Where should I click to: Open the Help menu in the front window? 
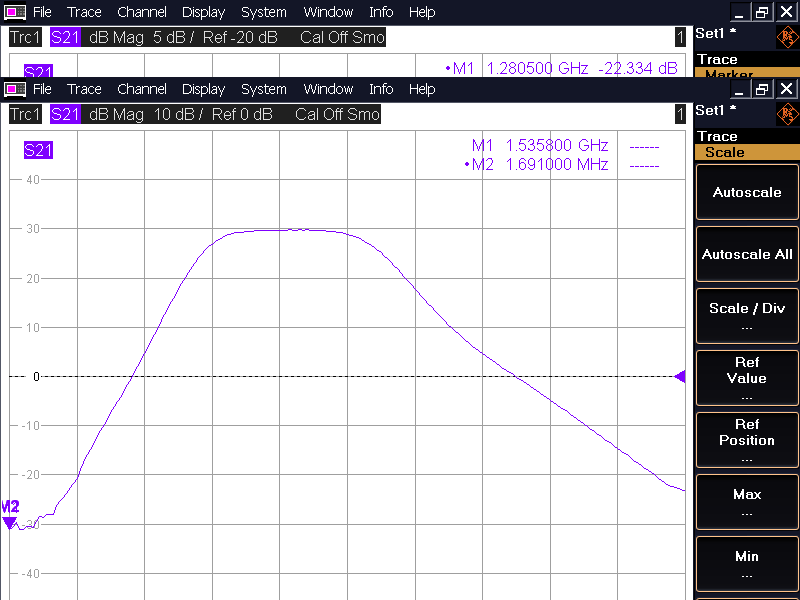(422, 89)
